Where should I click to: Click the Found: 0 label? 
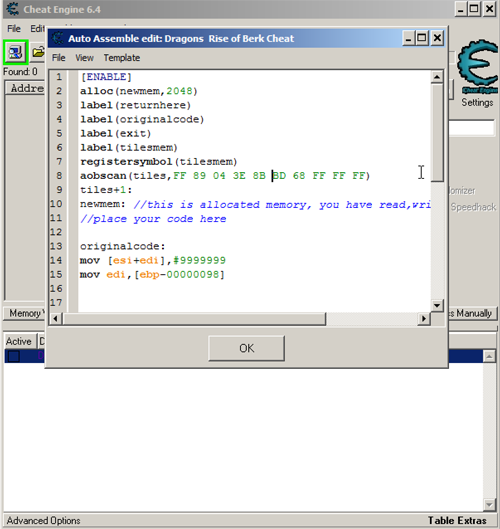point(20,72)
